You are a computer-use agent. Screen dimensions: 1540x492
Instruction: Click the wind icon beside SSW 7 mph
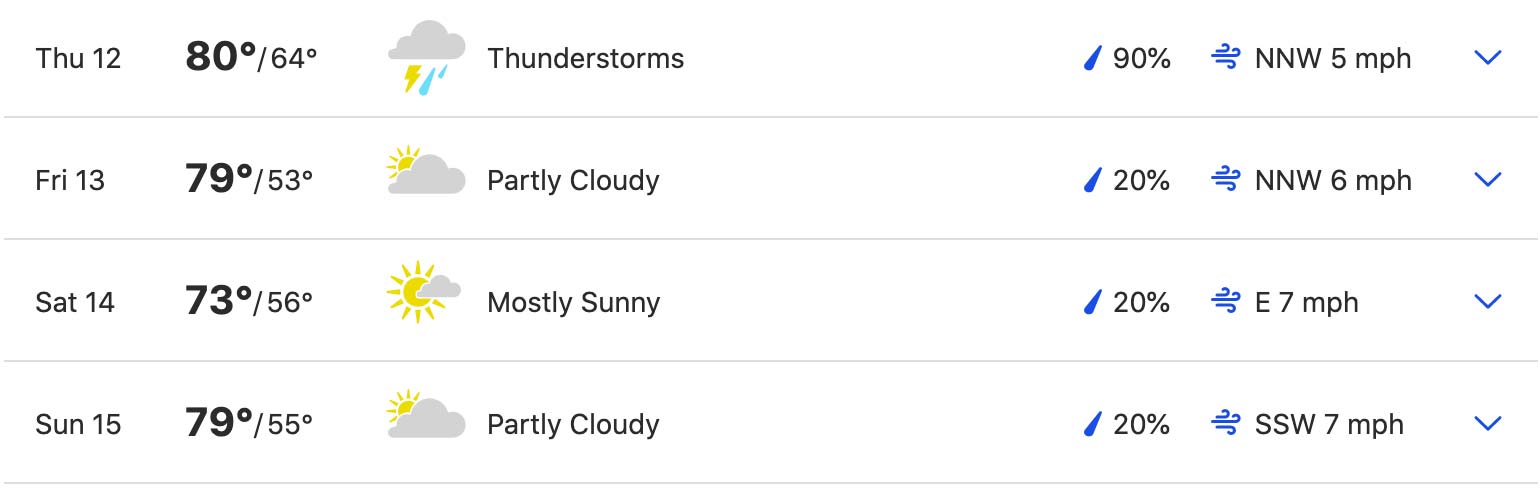tap(1226, 424)
